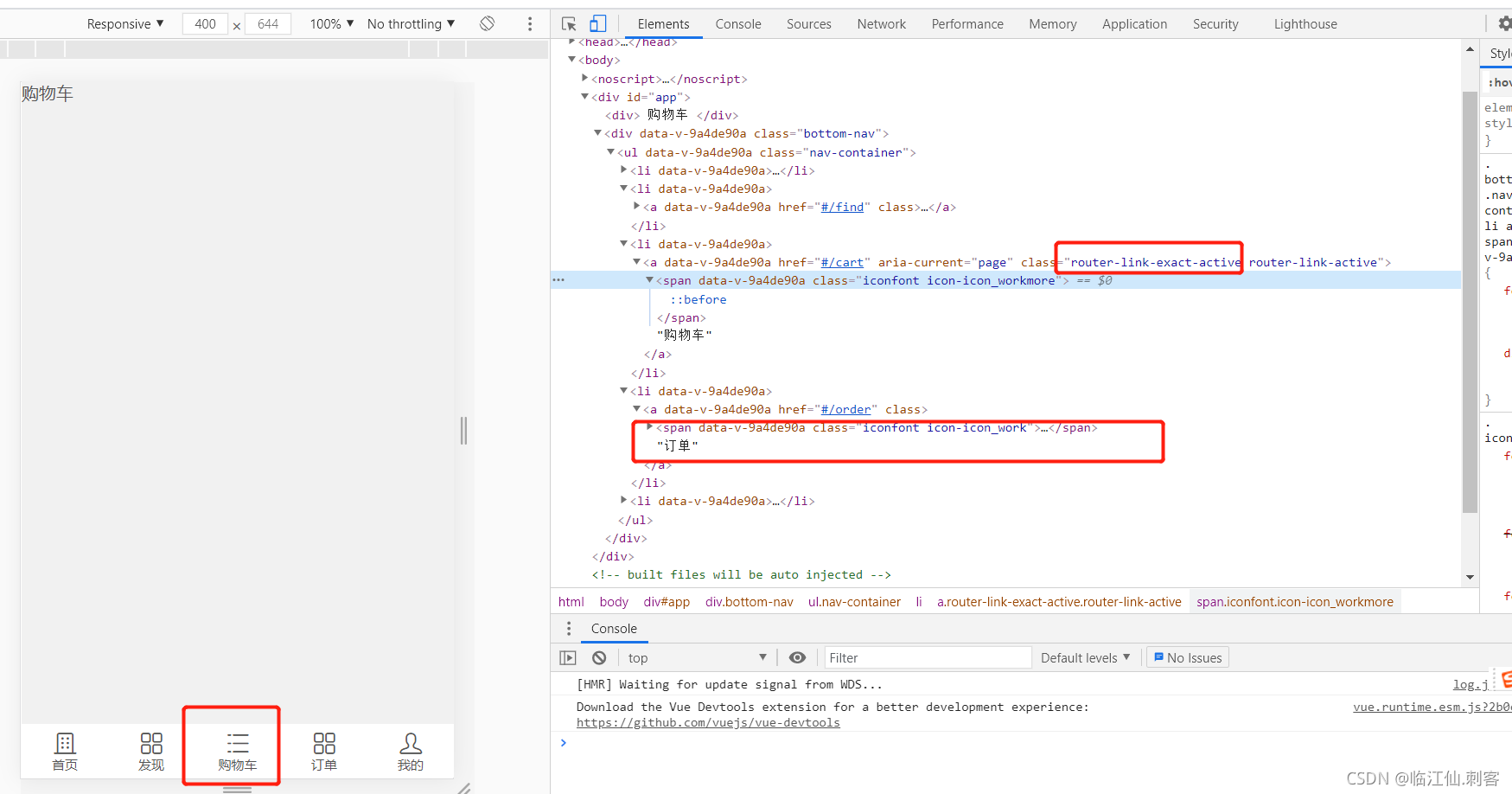
Task: Select the inspect element picker tool
Action: pos(568,24)
